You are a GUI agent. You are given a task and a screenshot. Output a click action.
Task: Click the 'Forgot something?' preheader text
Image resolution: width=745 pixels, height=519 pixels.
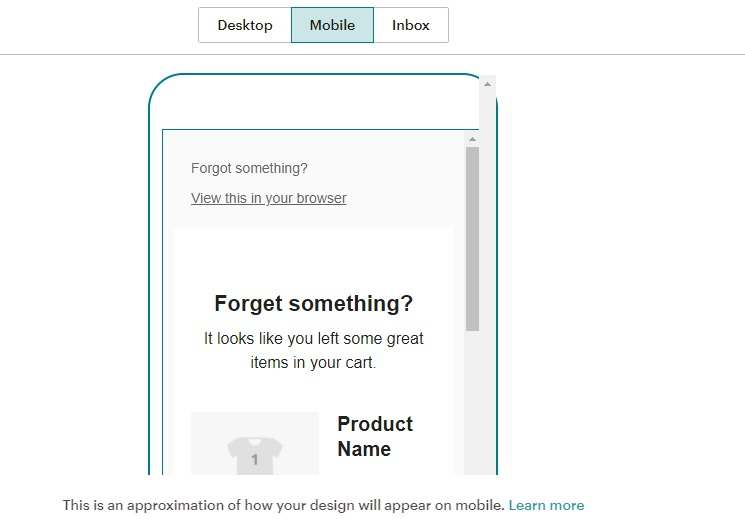coord(249,168)
